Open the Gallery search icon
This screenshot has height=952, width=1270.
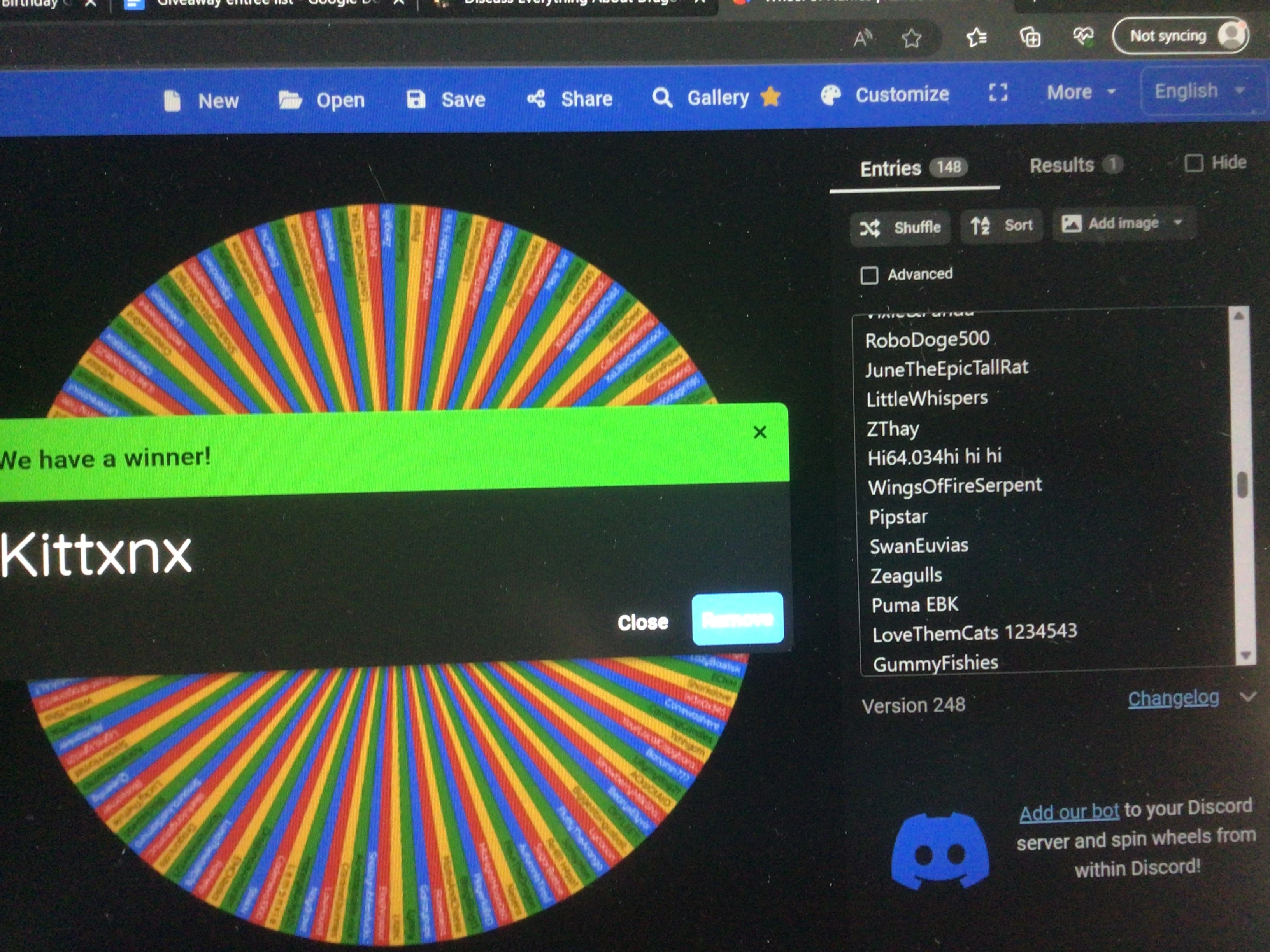tap(662, 98)
